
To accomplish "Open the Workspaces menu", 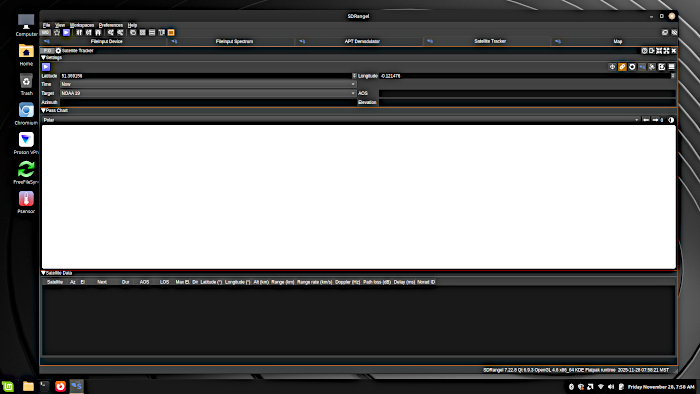I will [x=82, y=25].
